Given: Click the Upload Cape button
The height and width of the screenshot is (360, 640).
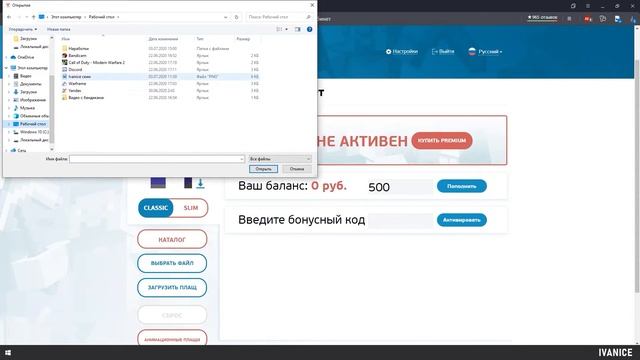Looking at the screenshot, I should tap(172, 287).
